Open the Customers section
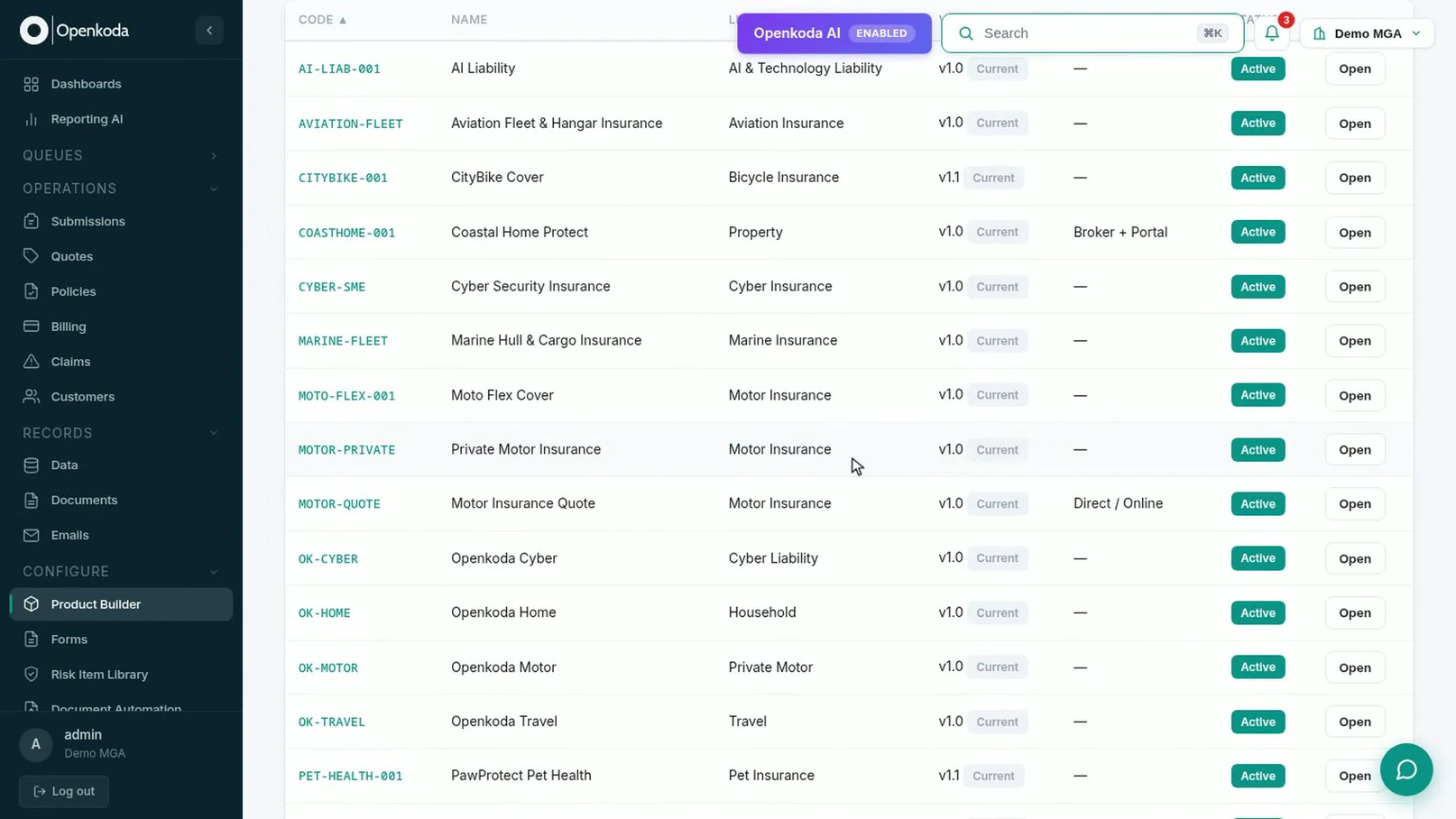Viewport: 1456px width, 819px height. [x=121, y=397]
